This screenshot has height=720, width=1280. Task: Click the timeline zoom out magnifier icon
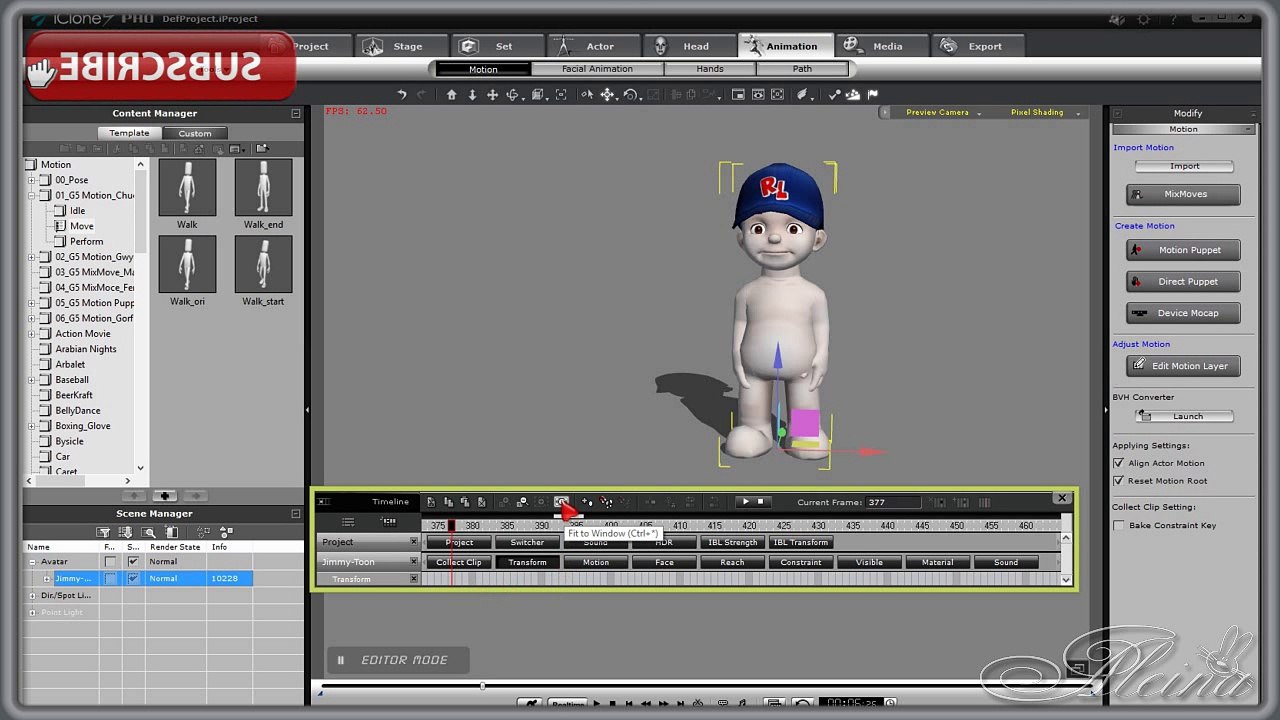tap(522, 502)
